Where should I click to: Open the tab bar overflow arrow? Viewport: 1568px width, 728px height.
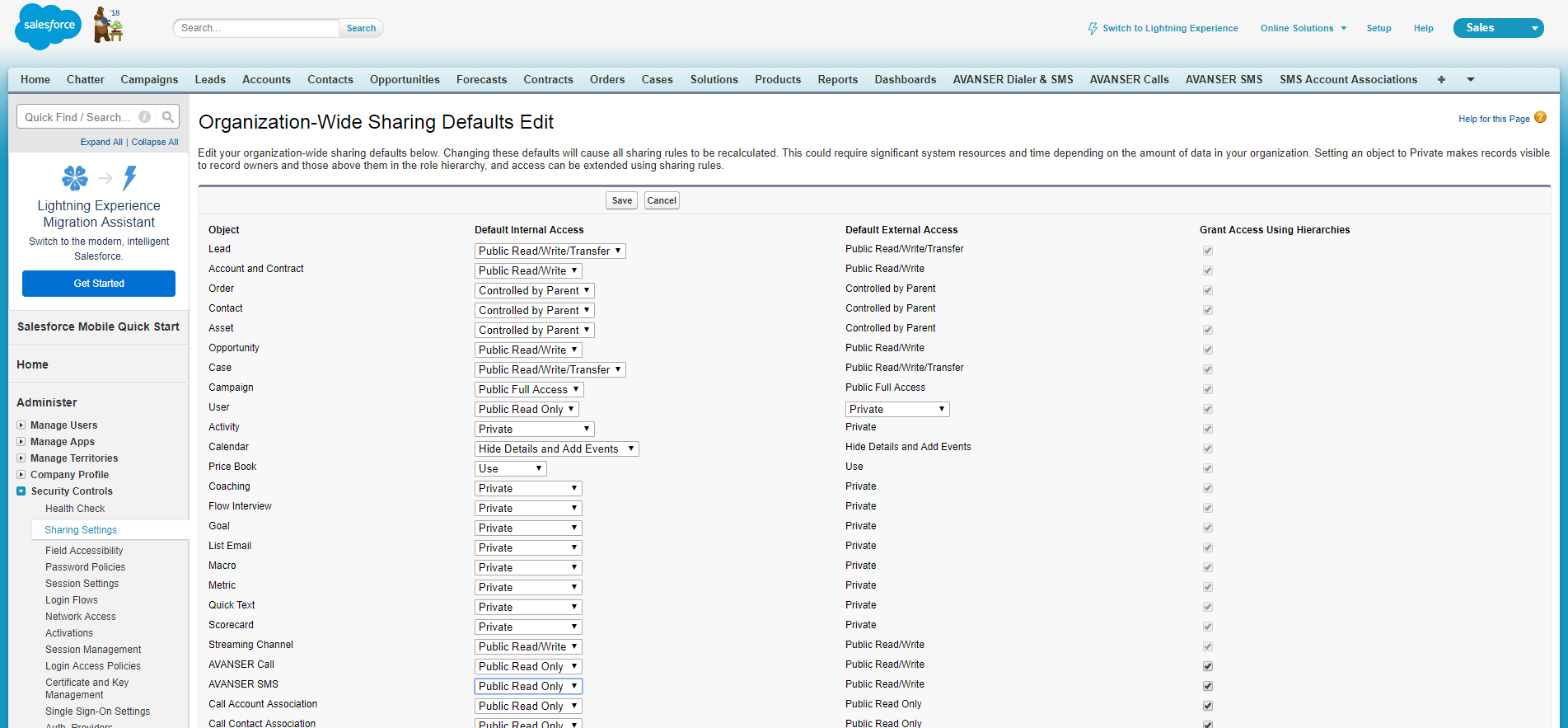pyautogui.click(x=1471, y=80)
